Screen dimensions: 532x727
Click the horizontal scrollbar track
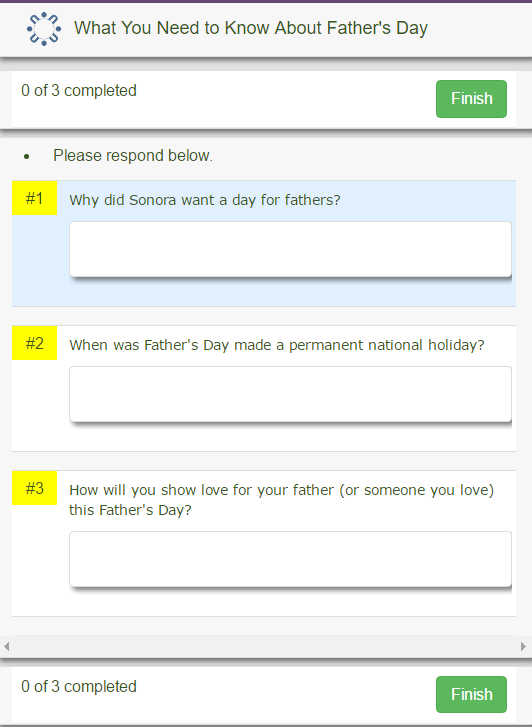[x=264, y=646]
